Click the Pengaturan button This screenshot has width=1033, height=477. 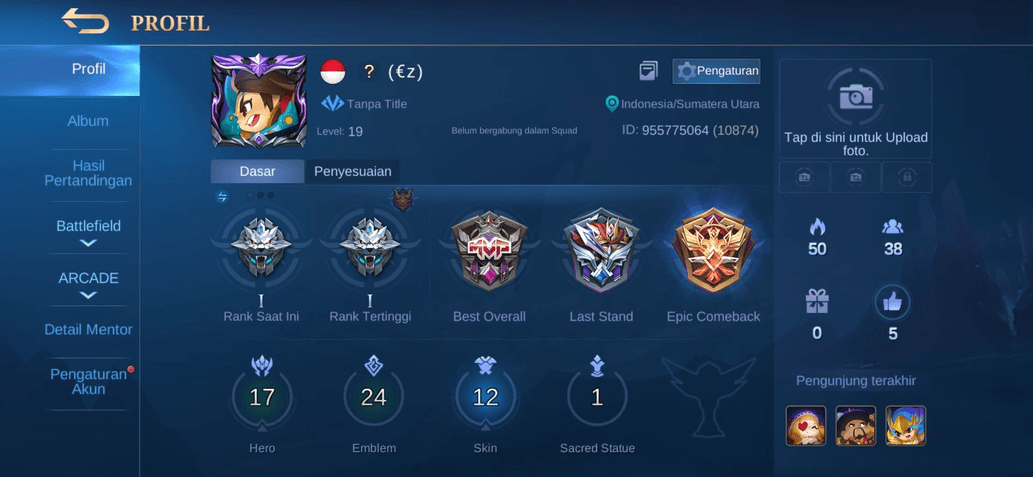point(716,71)
